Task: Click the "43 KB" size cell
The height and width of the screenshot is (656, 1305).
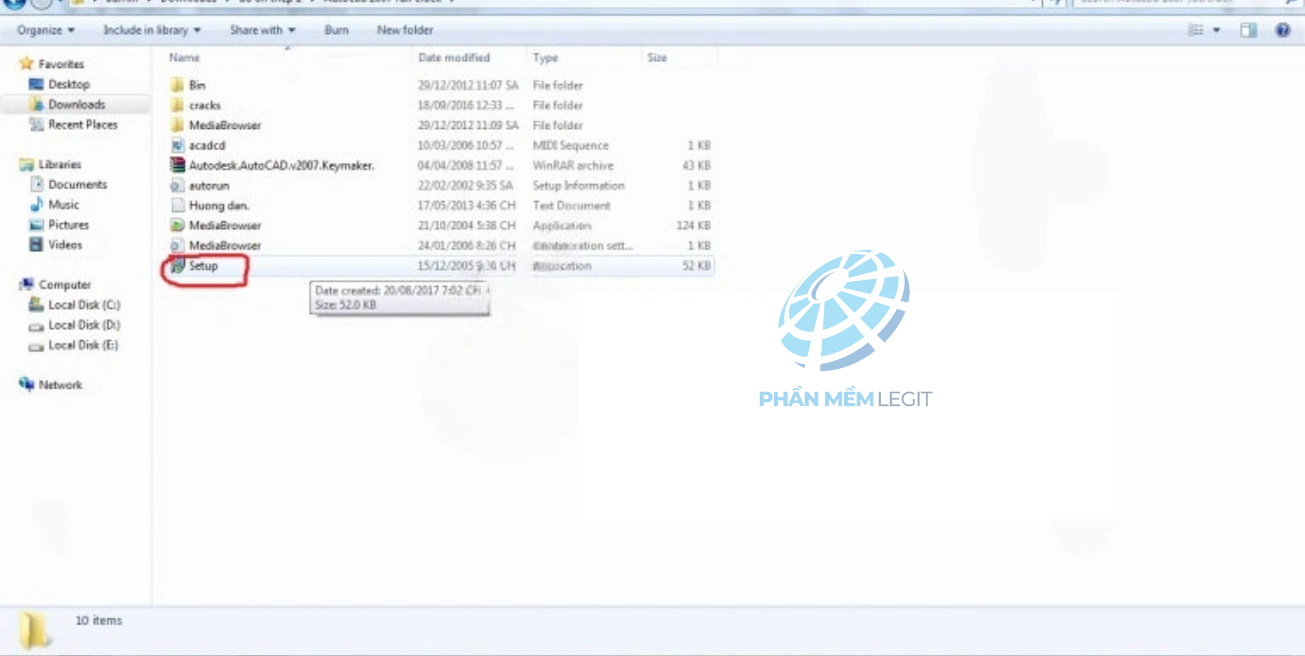Action: [697, 165]
